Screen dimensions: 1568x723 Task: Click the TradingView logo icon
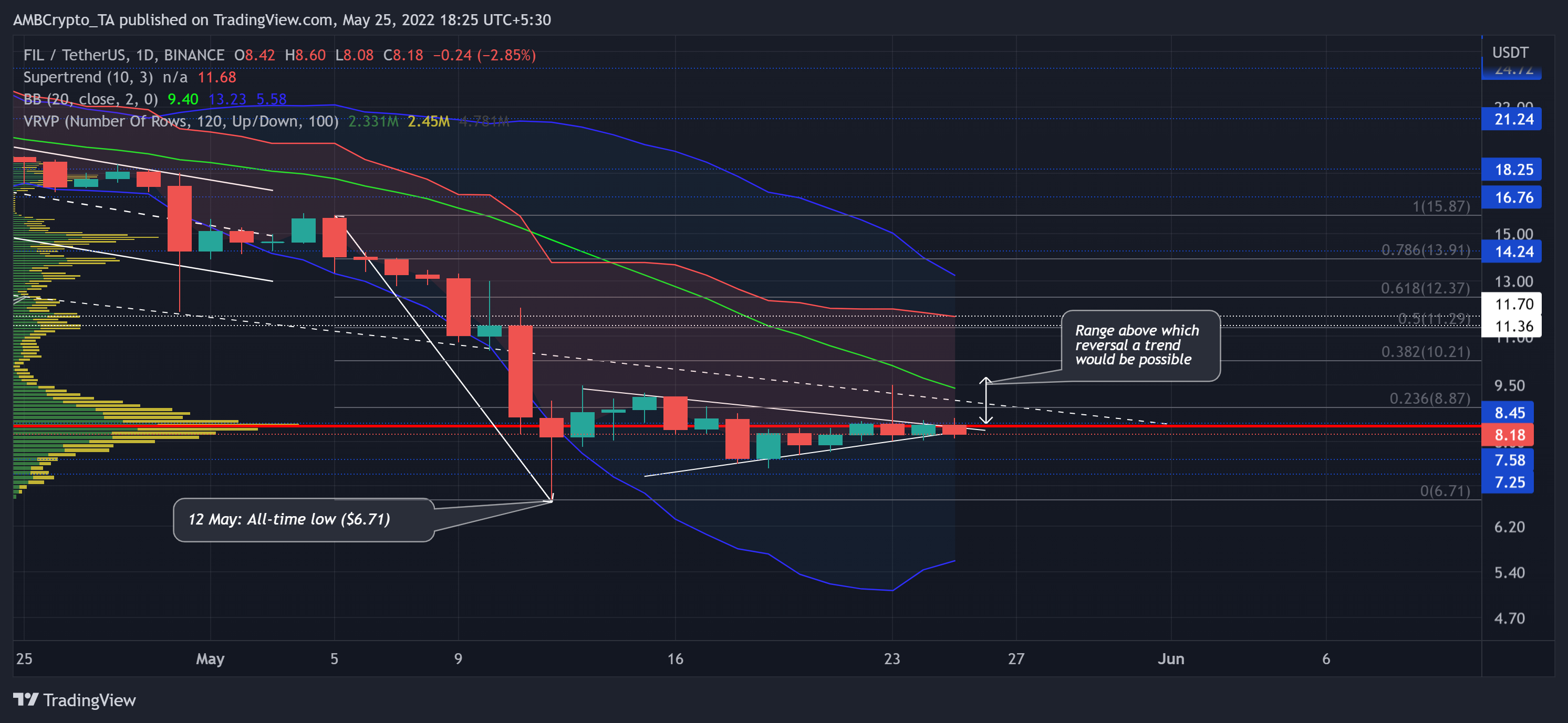tap(26, 699)
